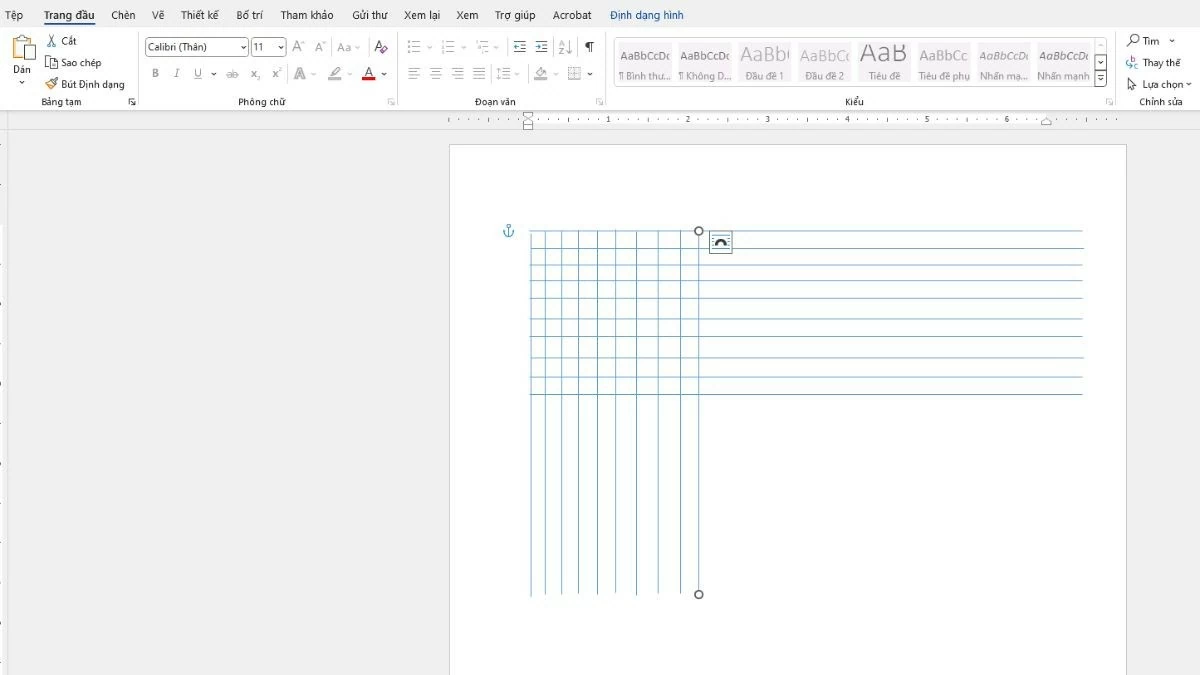Select the Sort (Sắp xếp) icon
Screen dimensions: 1200x675
tap(564, 46)
